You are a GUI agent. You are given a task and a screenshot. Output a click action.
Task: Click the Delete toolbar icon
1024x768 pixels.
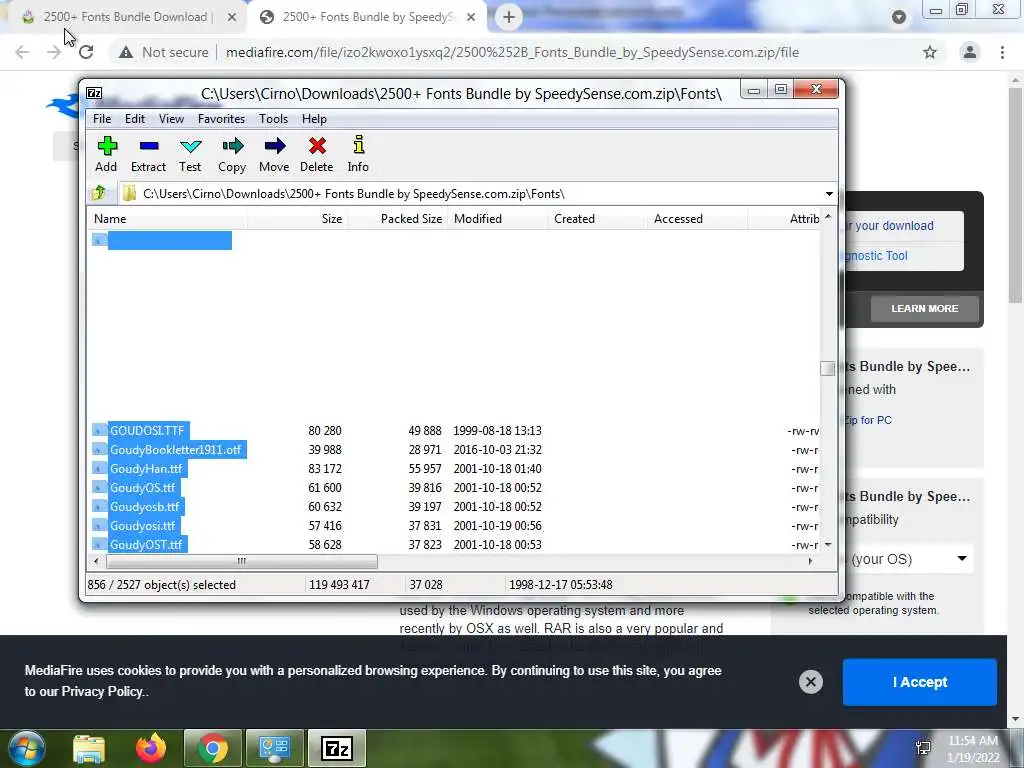(317, 154)
